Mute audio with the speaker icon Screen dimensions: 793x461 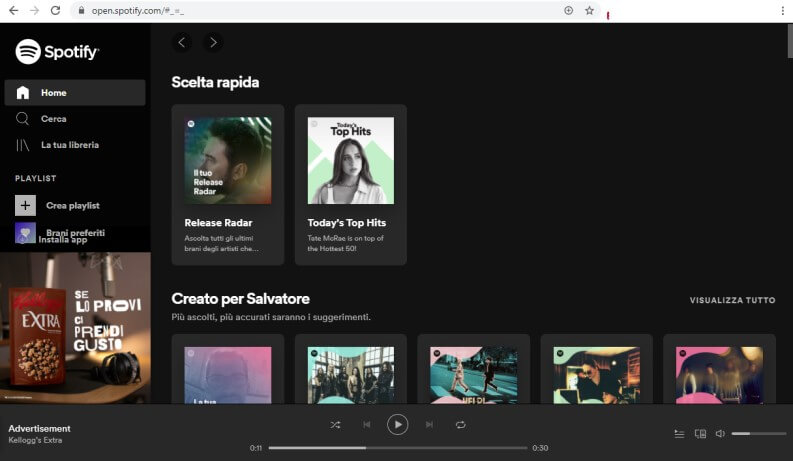(720, 434)
